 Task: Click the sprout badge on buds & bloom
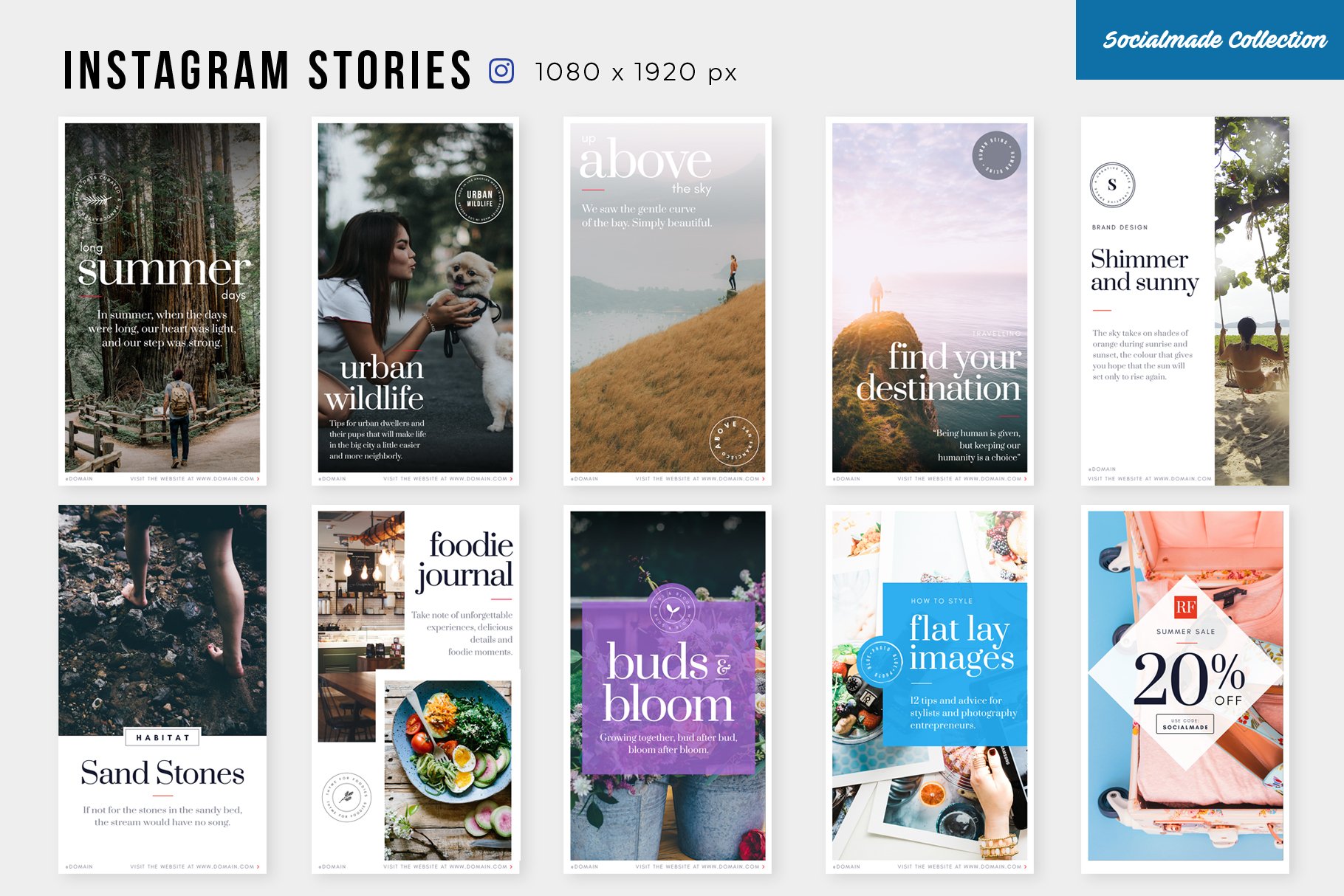tap(671, 610)
